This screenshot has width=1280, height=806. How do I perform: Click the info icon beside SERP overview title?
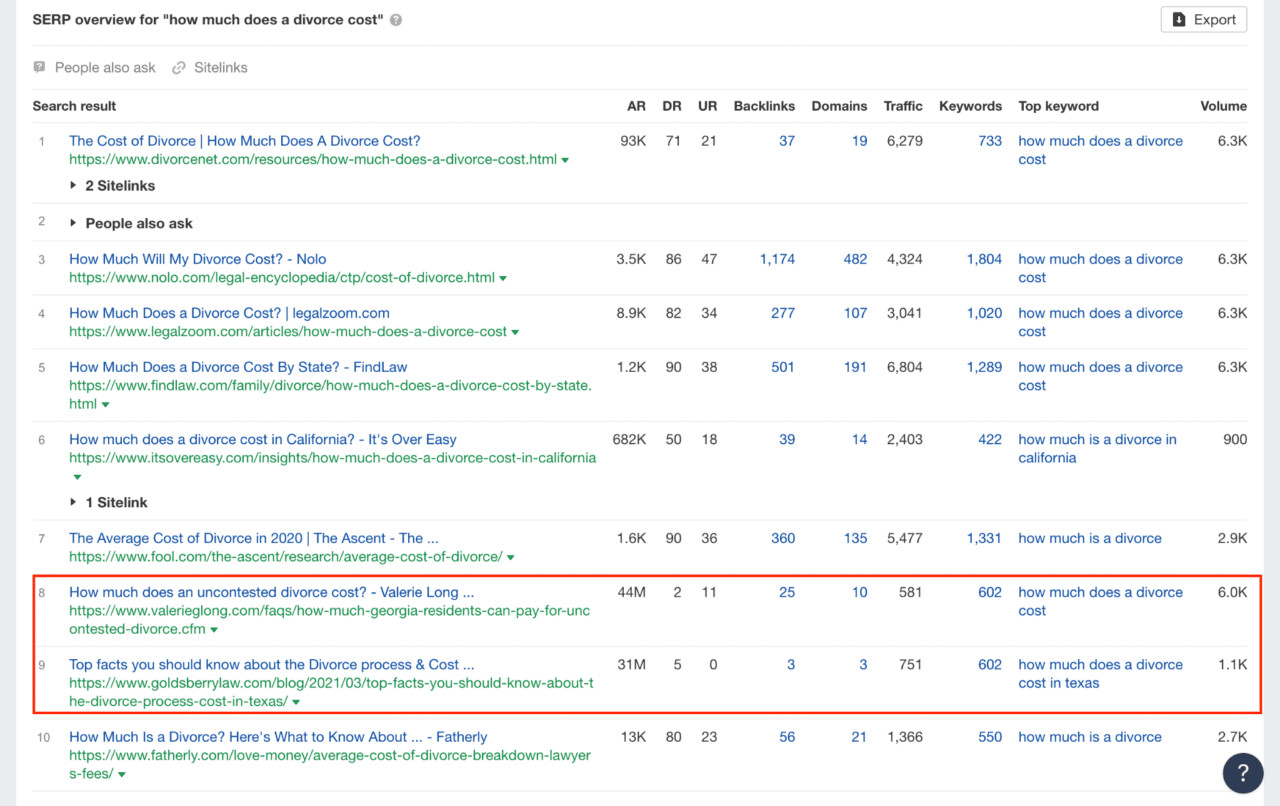[396, 20]
